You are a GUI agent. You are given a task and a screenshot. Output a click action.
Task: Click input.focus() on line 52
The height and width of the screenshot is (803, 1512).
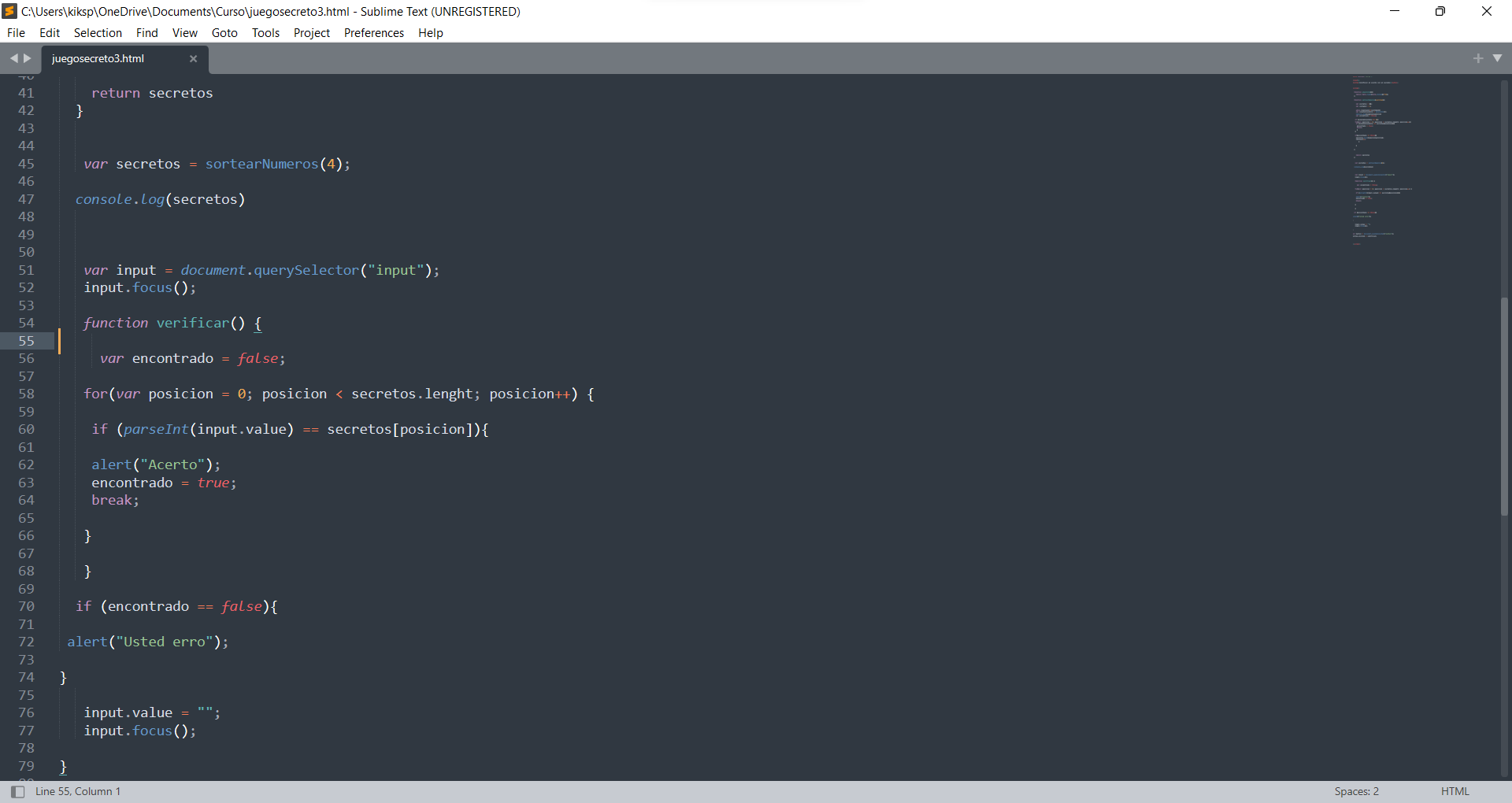pos(139,287)
